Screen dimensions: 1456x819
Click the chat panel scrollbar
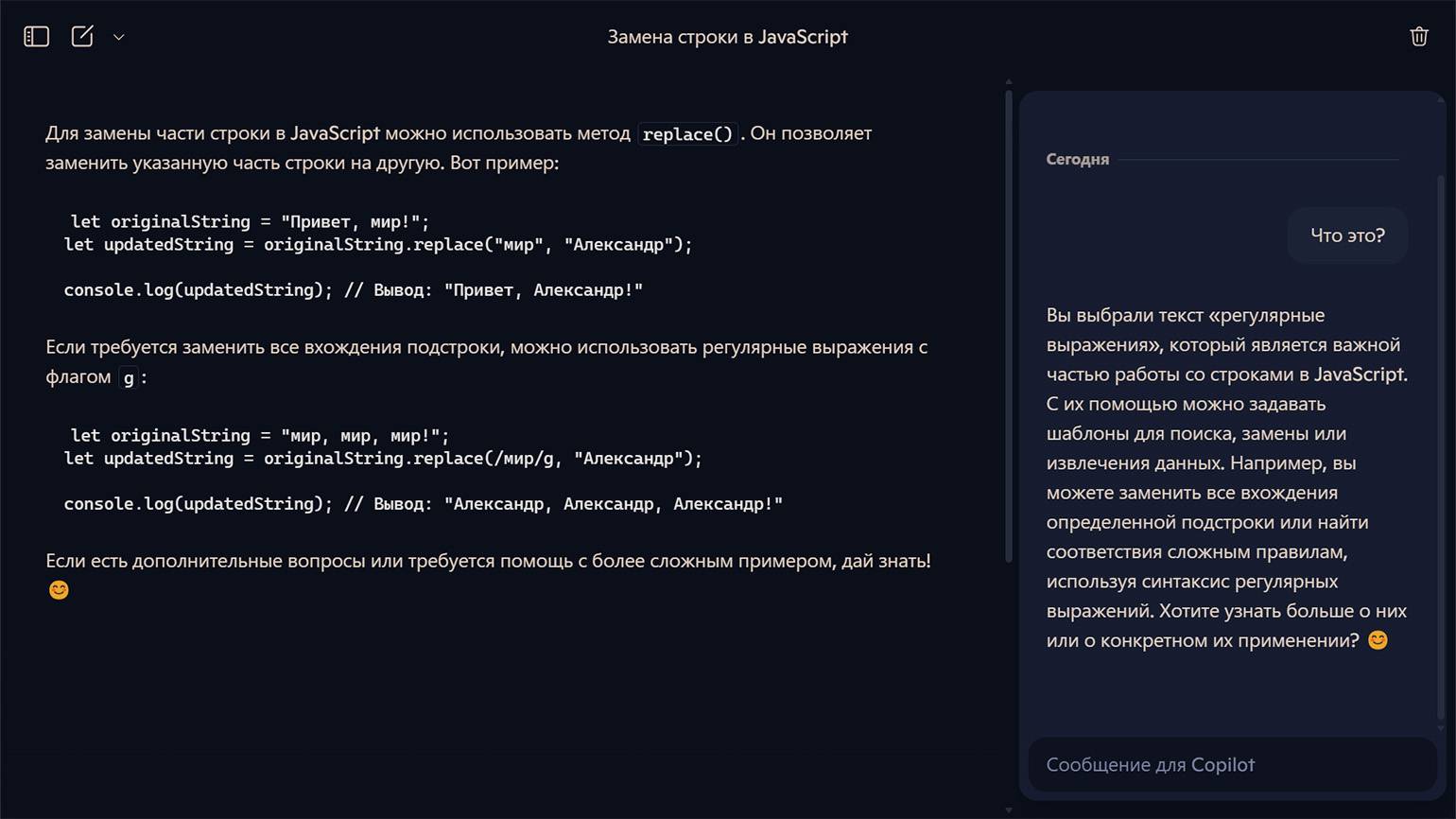point(1440,444)
